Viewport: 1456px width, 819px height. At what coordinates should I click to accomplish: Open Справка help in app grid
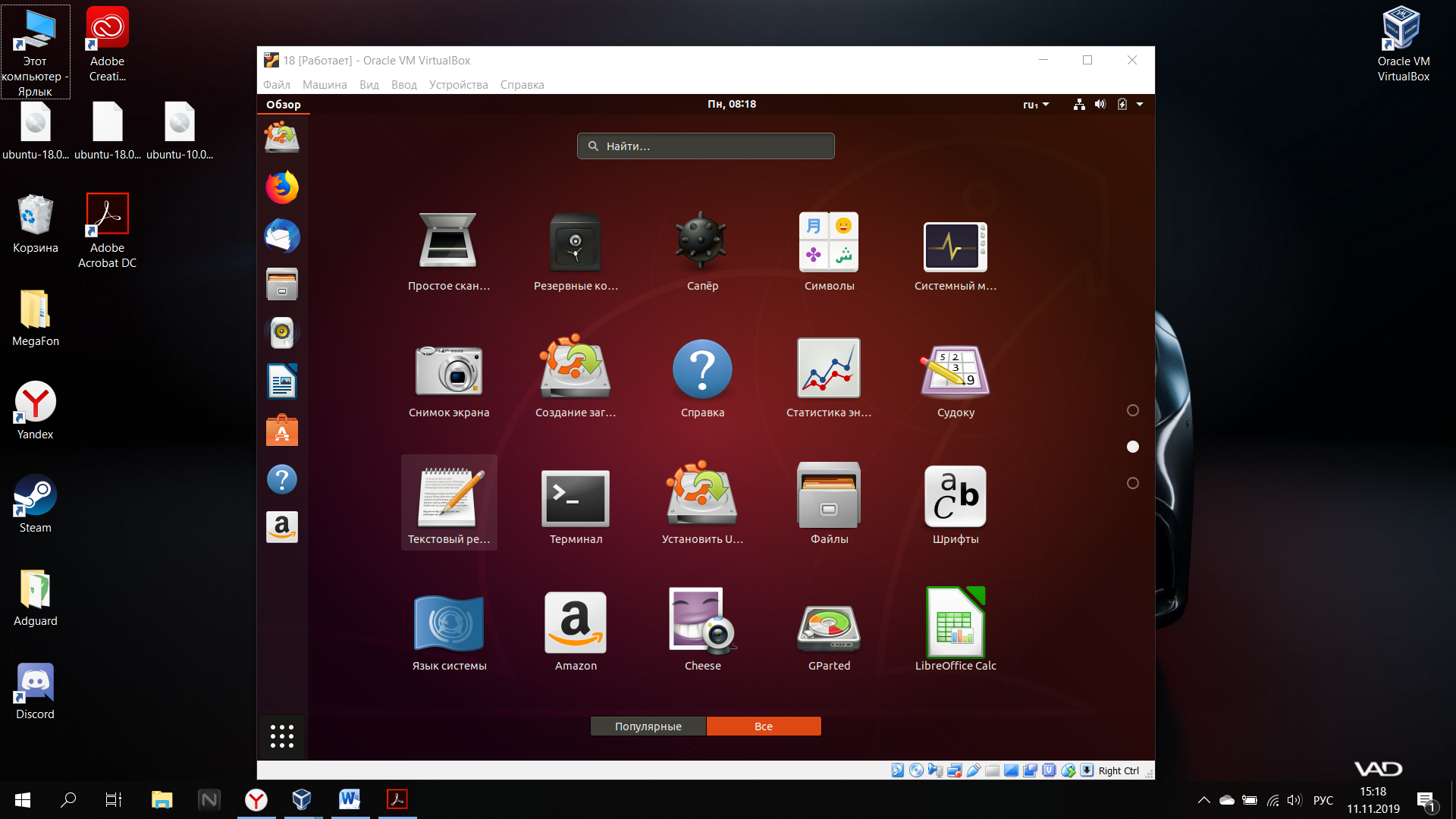[702, 379]
